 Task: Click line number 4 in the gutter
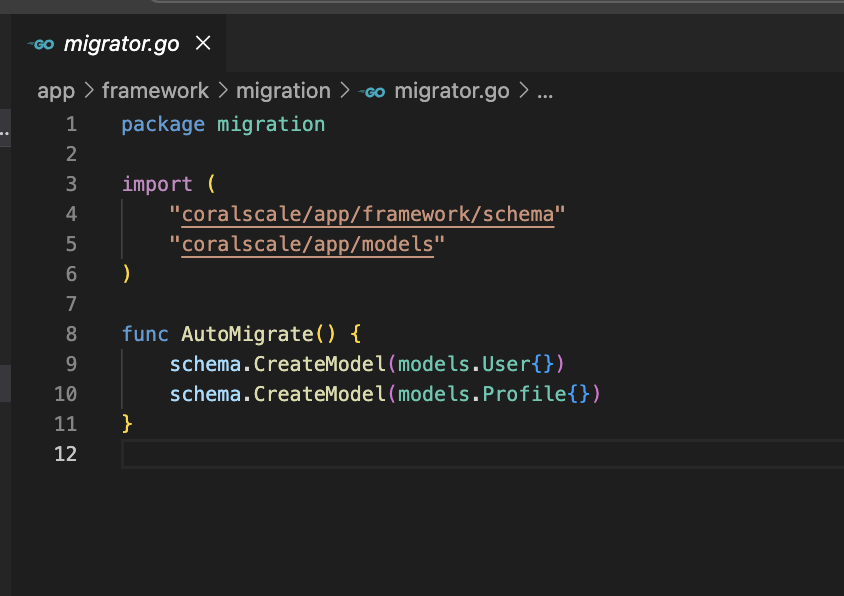[71, 214]
